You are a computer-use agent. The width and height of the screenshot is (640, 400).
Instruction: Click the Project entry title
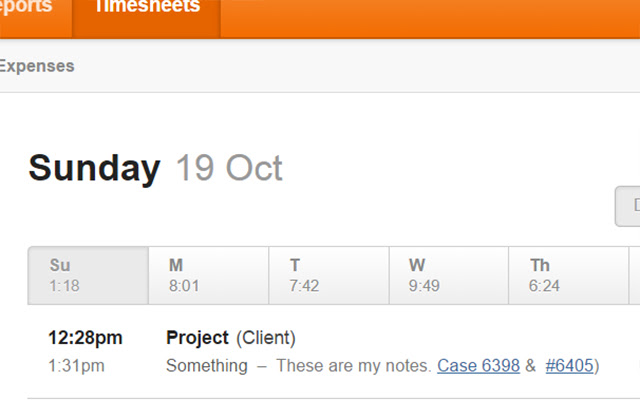pyautogui.click(x=198, y=338)
